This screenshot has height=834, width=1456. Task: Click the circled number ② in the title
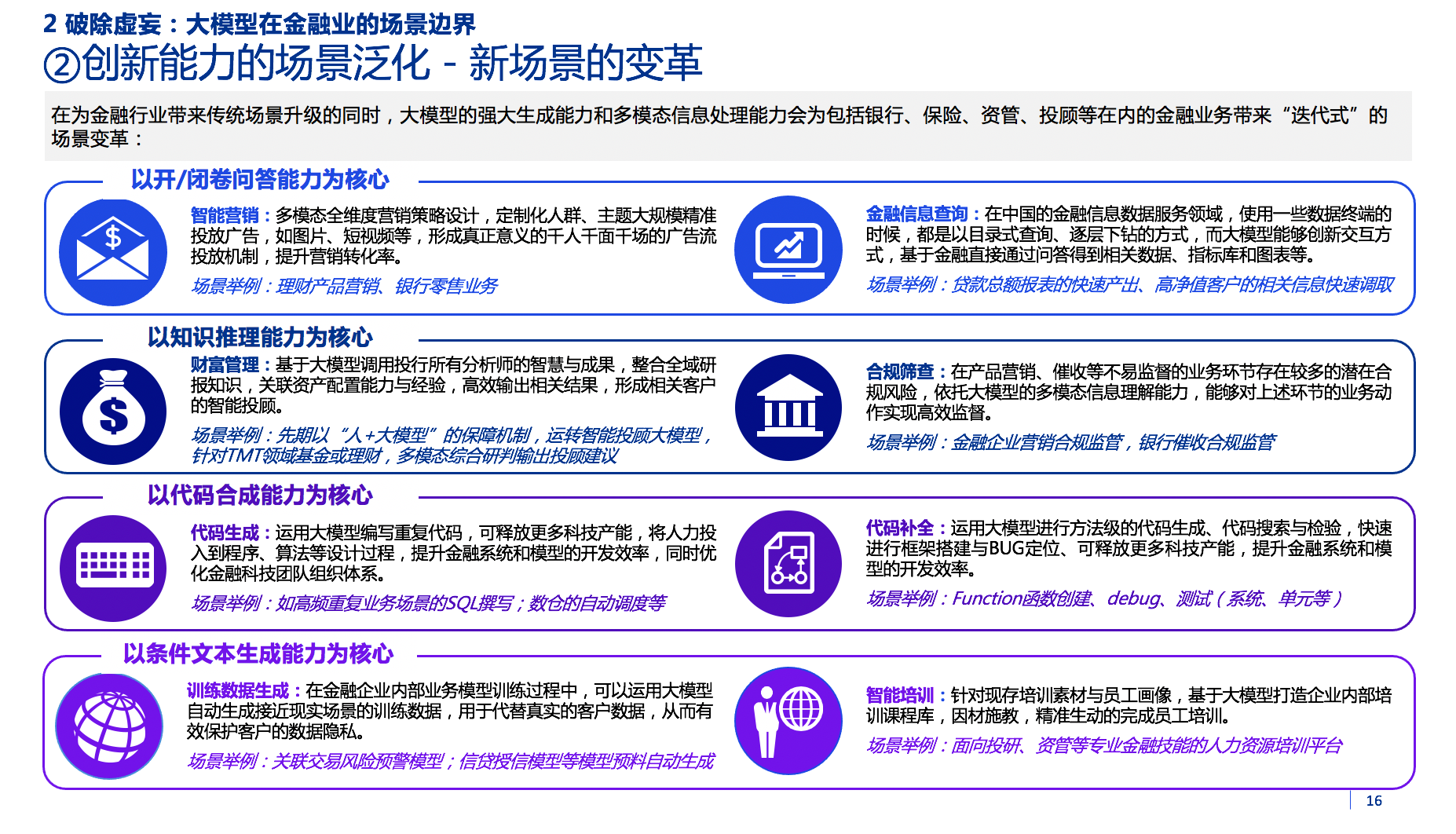pos(62,65)
